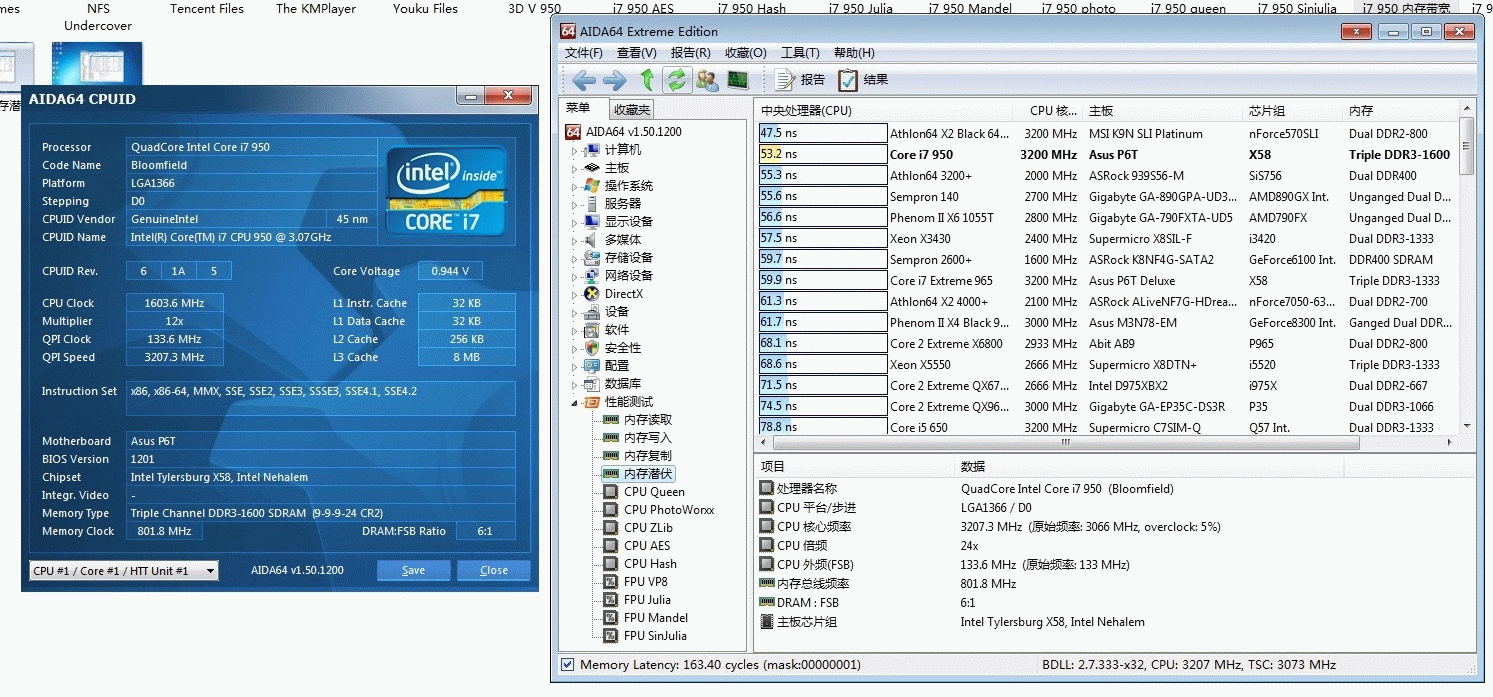Select FPU Julia benchmark in tree
Screen dimensions: 1493x697
647,600
